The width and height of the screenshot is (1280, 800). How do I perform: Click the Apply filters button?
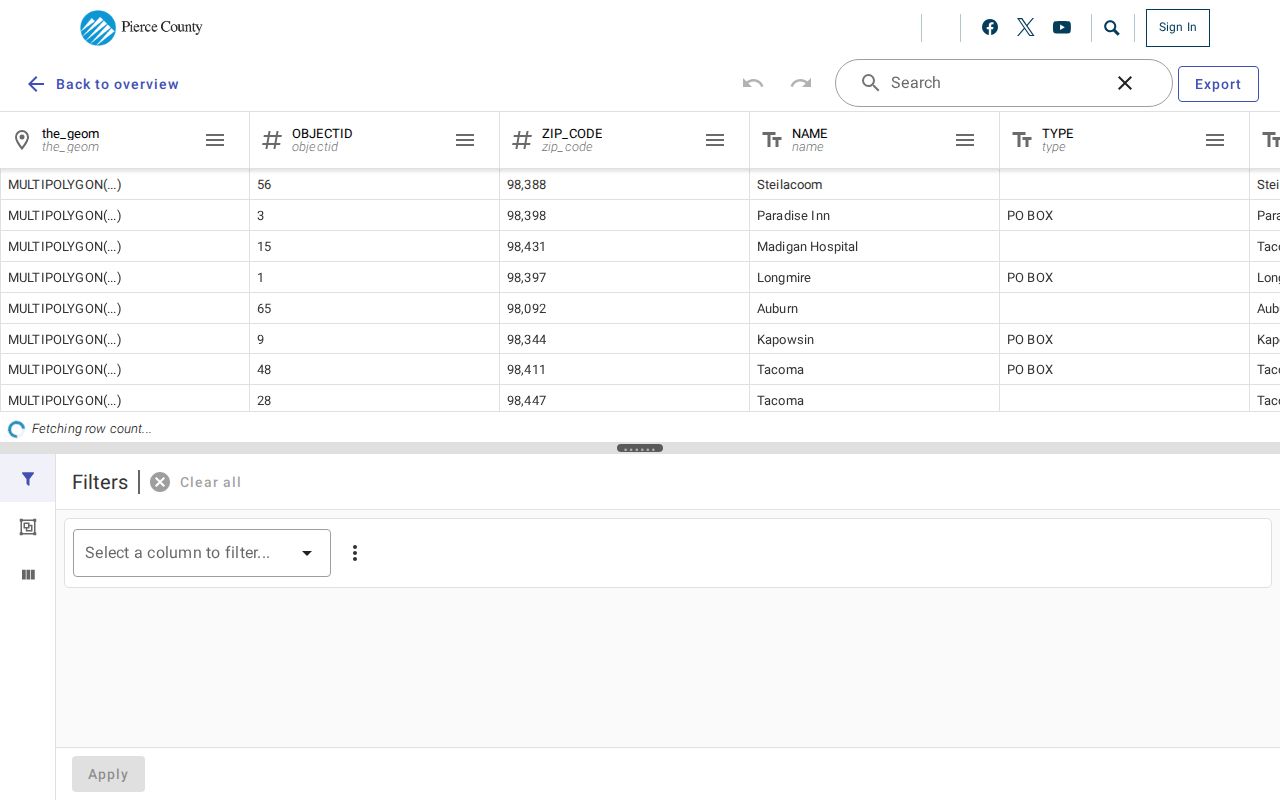tap(108, 774)
